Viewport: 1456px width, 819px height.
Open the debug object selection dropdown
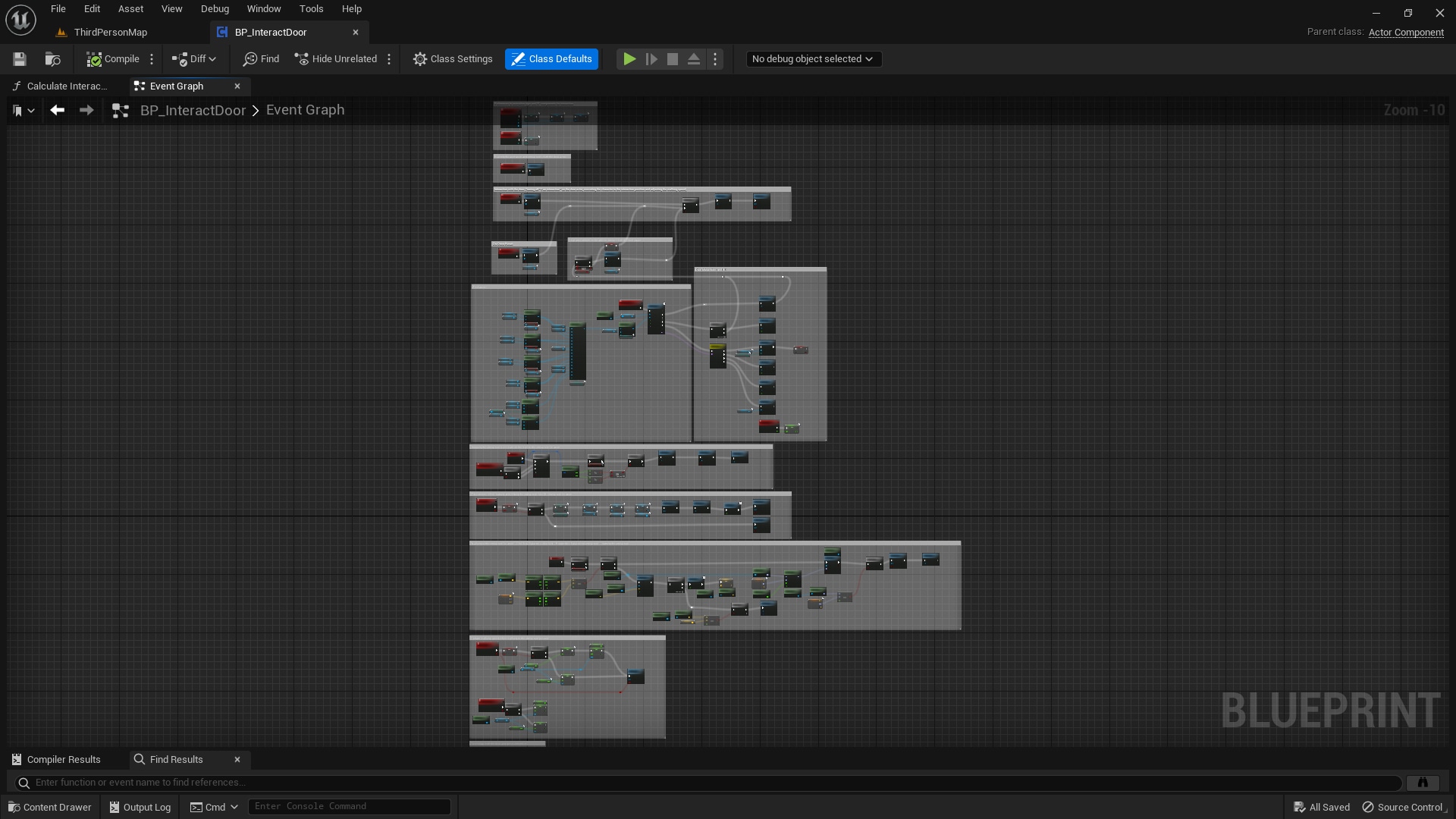coord(812,58)
